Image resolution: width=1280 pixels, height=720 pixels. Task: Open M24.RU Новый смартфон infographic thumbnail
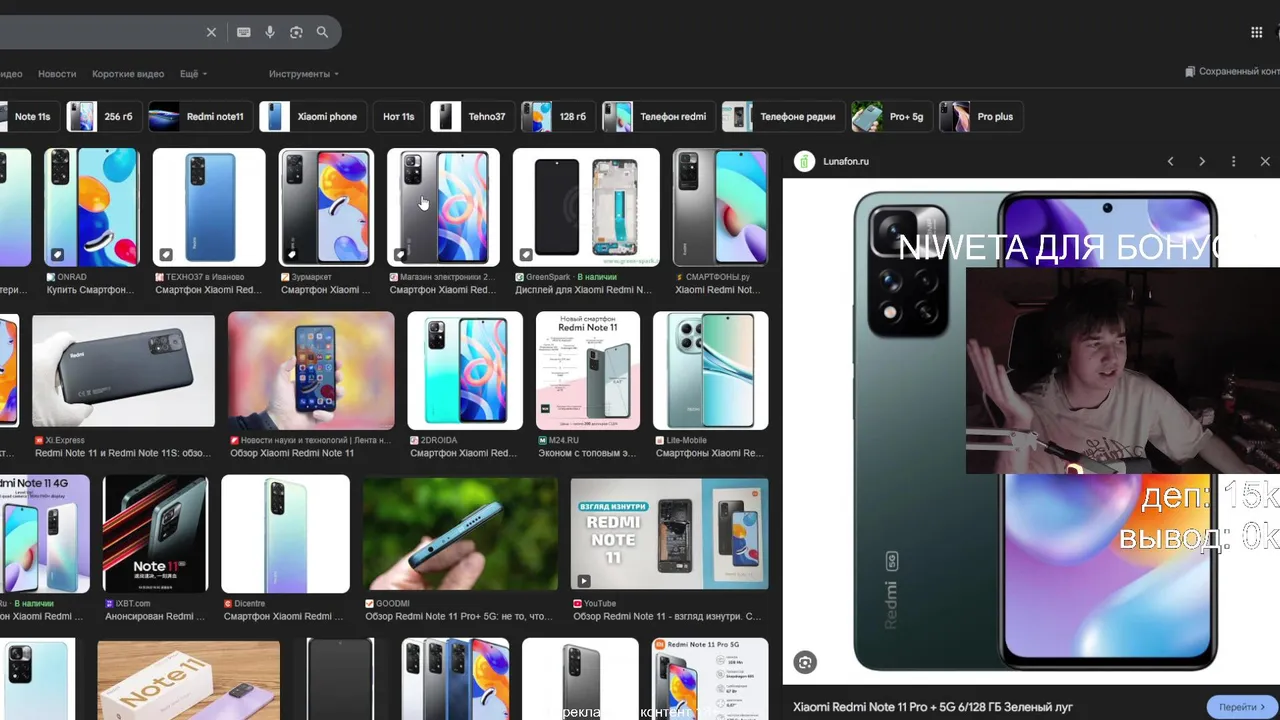click(588, 371)
